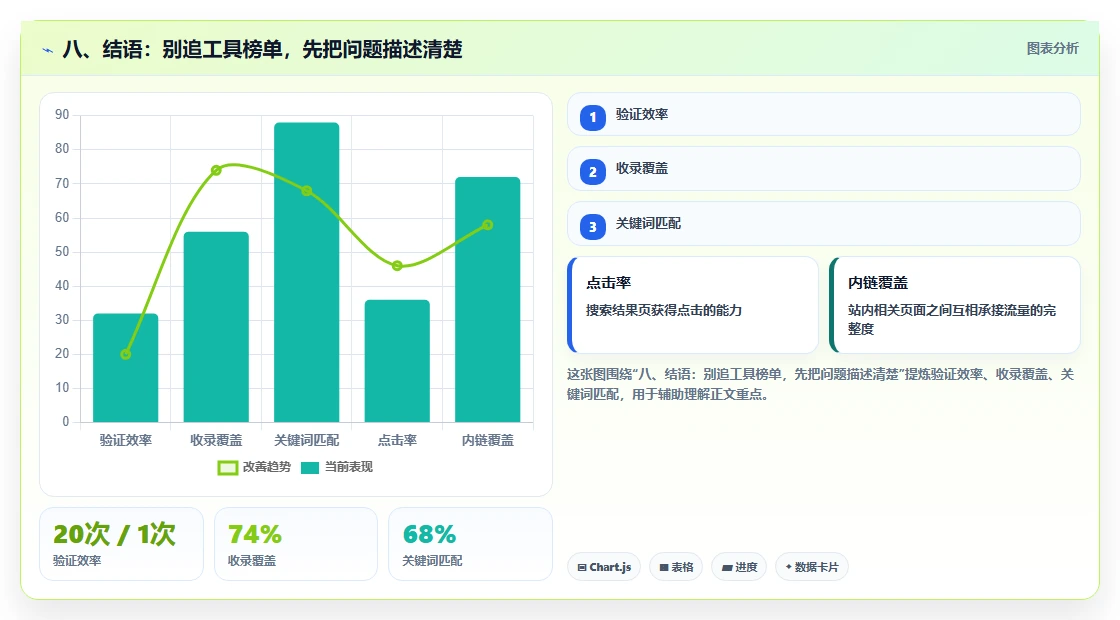1120x620 pixels.
Task: Click the 收录覆盖 label under 74%
Action: 252,561
